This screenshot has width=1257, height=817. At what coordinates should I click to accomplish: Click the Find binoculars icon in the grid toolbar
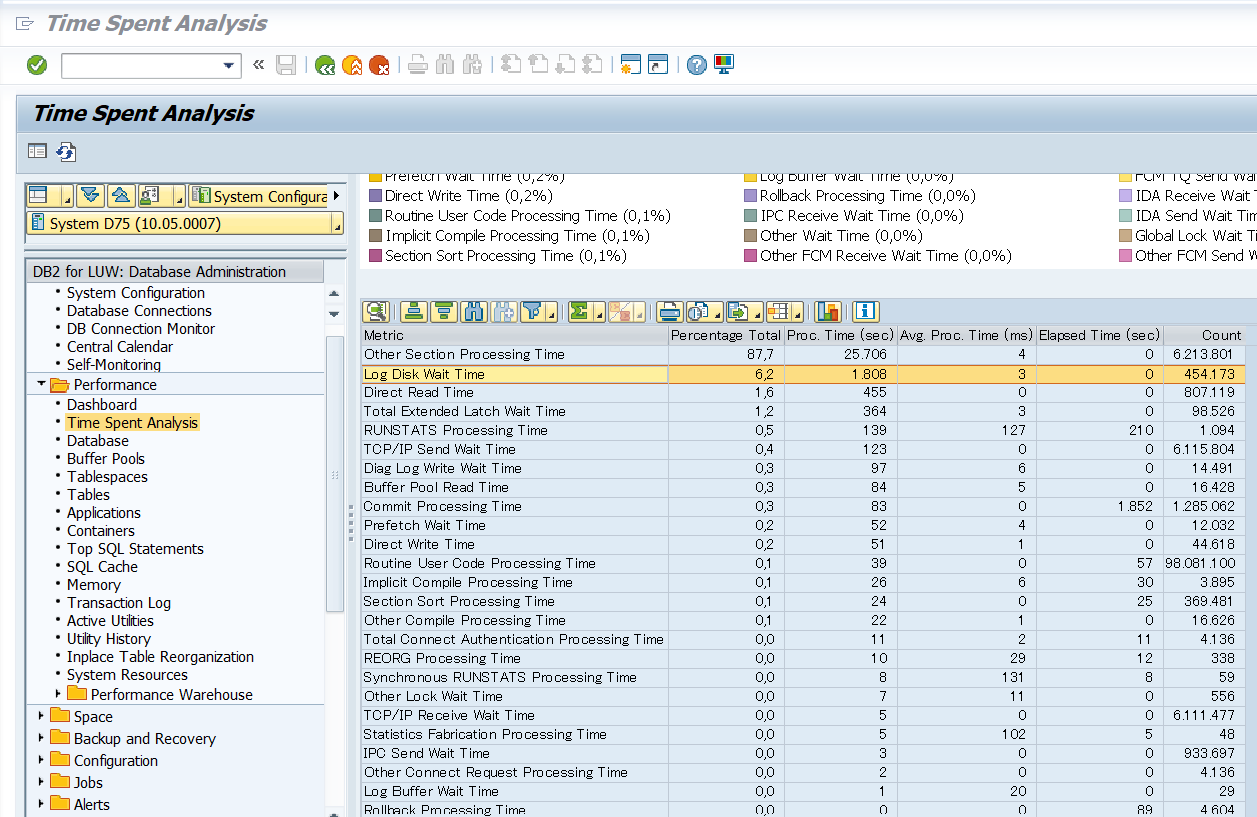(x=473, y=311)
